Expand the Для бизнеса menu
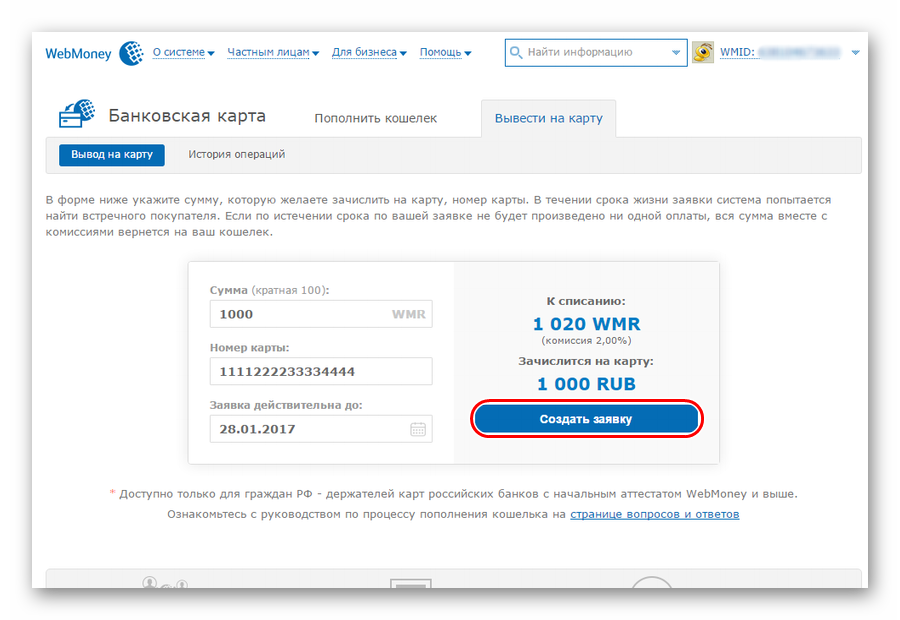The image size is (900, 620). tap(368, 52)
